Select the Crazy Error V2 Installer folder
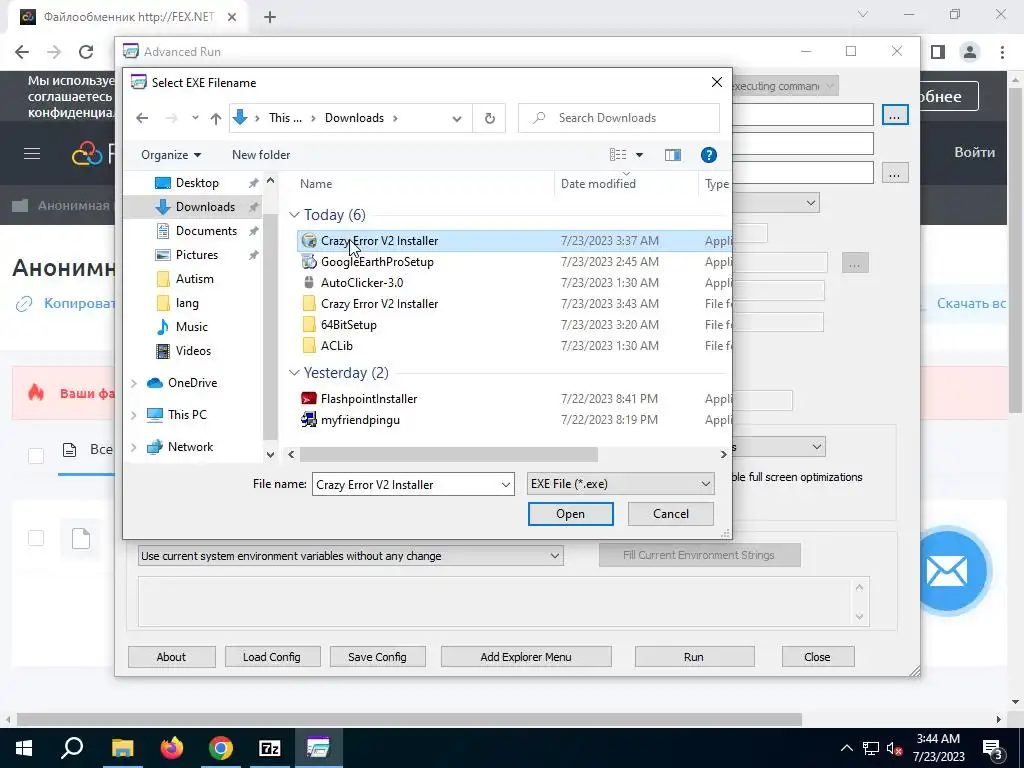Viewport: 1024px width, 768px height. [x=379, y=304]
